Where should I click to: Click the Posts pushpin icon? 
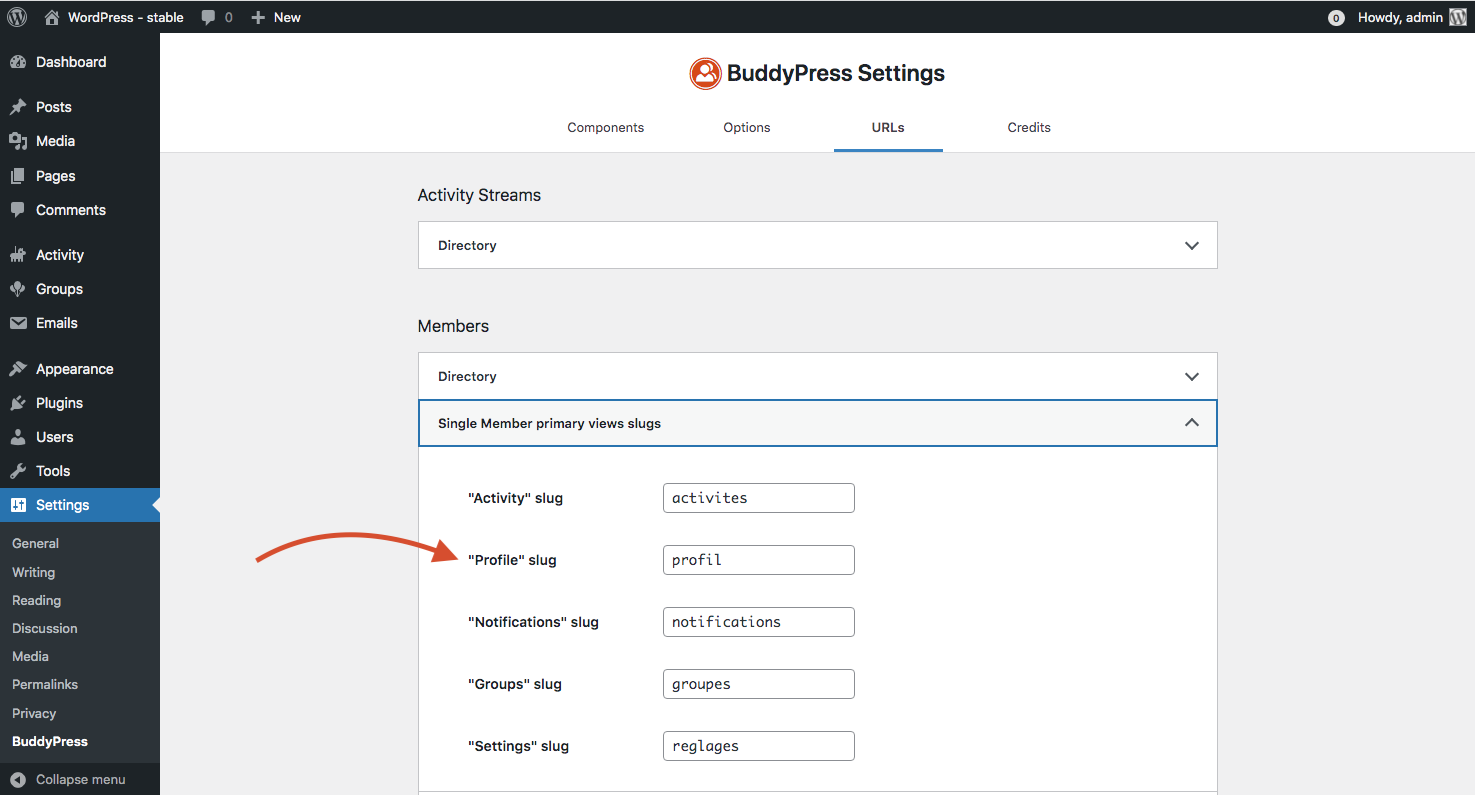point(18,107)
